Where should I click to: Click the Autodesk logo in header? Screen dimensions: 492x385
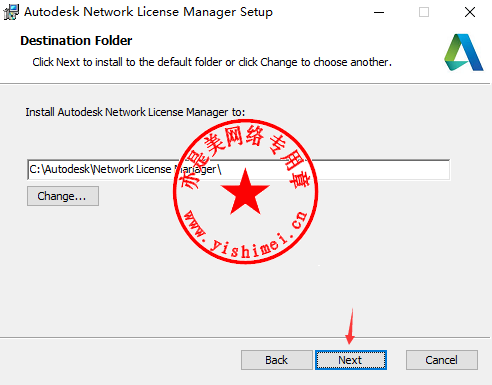pos(464,52)
